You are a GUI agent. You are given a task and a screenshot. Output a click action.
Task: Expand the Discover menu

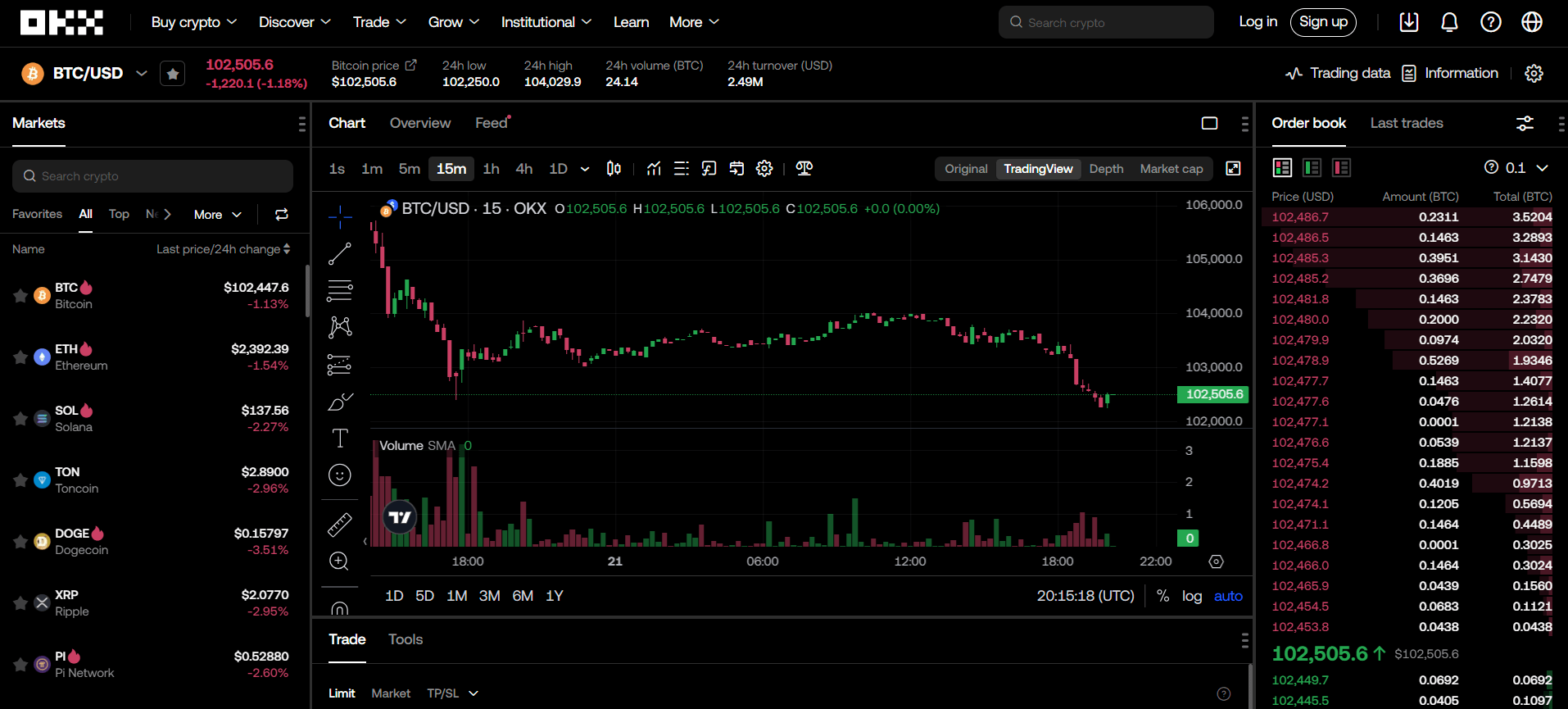(x=295, y=22)
